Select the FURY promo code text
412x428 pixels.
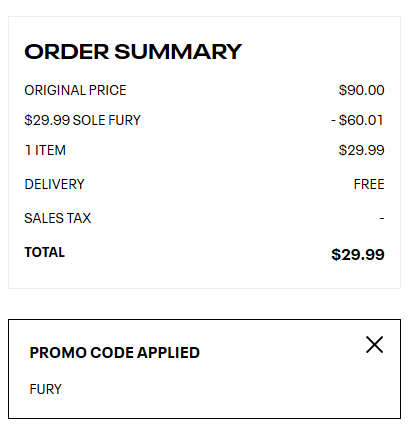coord(46,389)
